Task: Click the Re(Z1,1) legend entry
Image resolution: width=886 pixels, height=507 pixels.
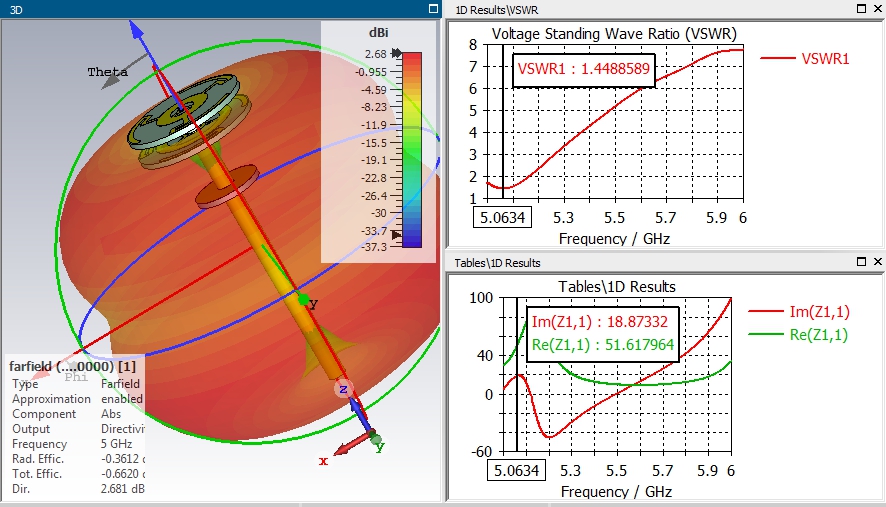Action: [x=799, y=335]
